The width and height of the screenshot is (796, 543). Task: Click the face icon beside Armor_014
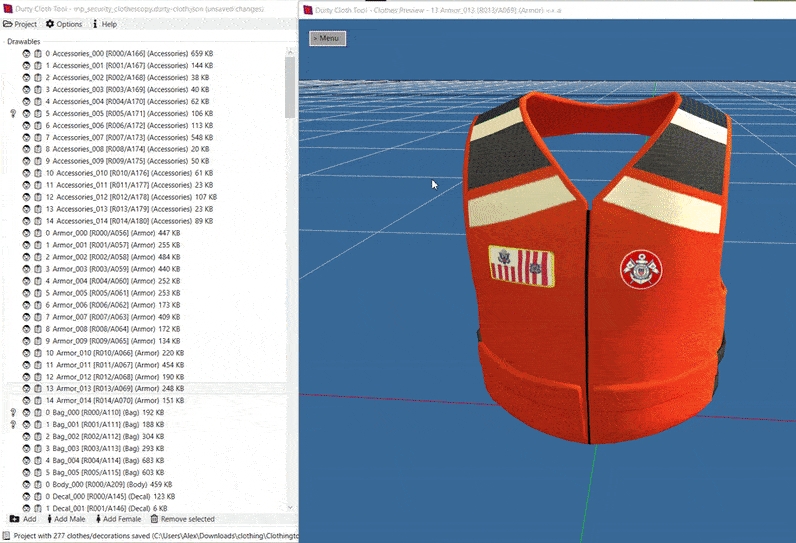coord(26,400)
